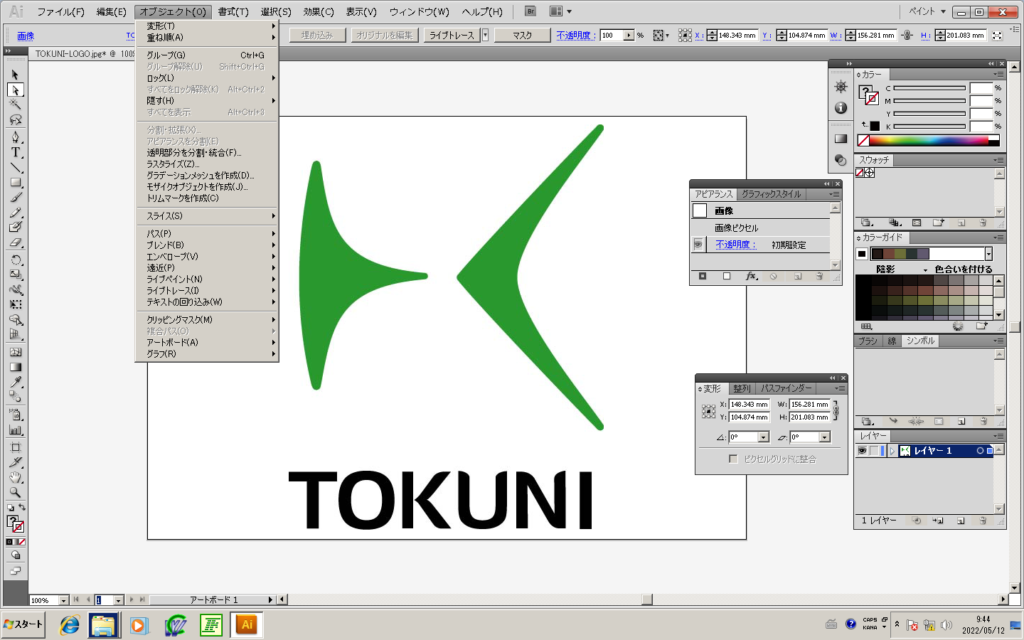Select the Rectangle tool

(15, 183)
